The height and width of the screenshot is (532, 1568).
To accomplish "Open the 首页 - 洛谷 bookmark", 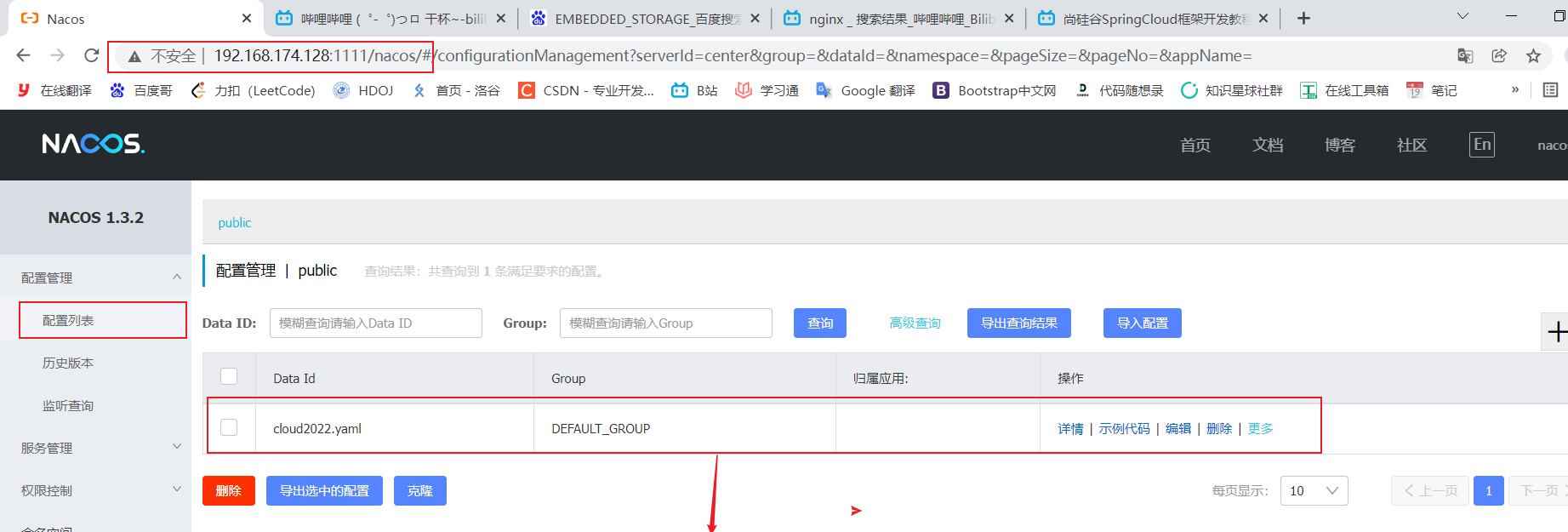I will (x=456, y=90).
